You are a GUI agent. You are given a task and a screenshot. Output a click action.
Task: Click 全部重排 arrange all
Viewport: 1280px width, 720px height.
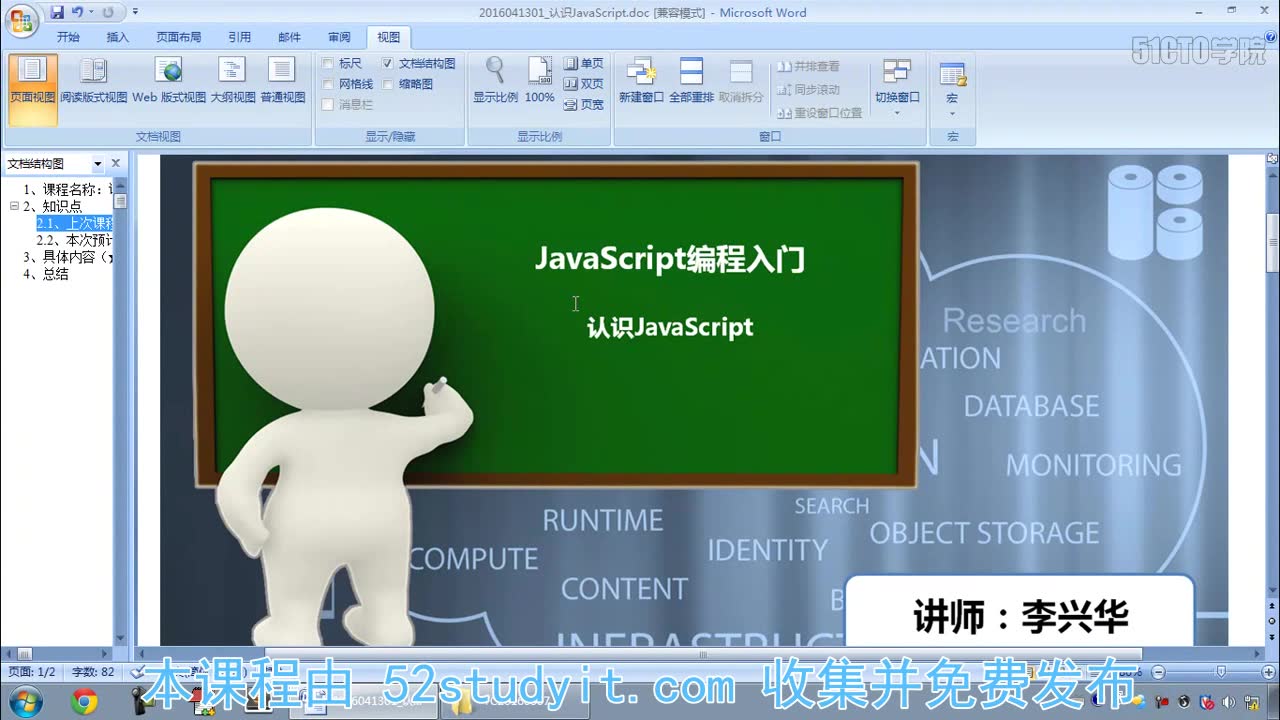(691, 80)
